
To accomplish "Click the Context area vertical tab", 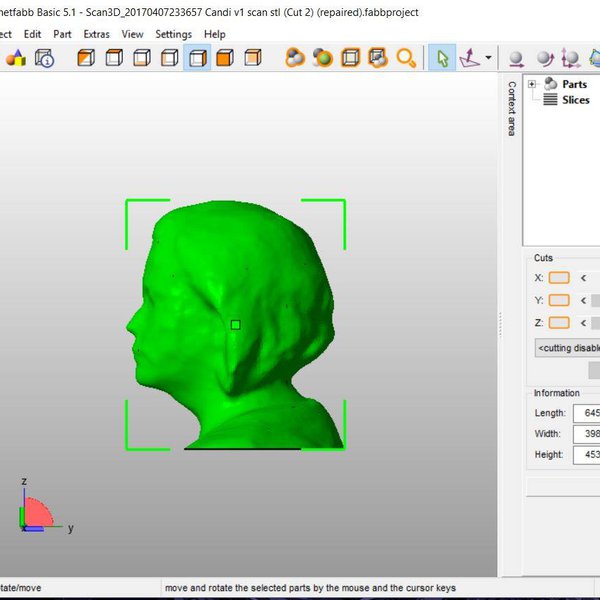I will (x=511, y=108).
